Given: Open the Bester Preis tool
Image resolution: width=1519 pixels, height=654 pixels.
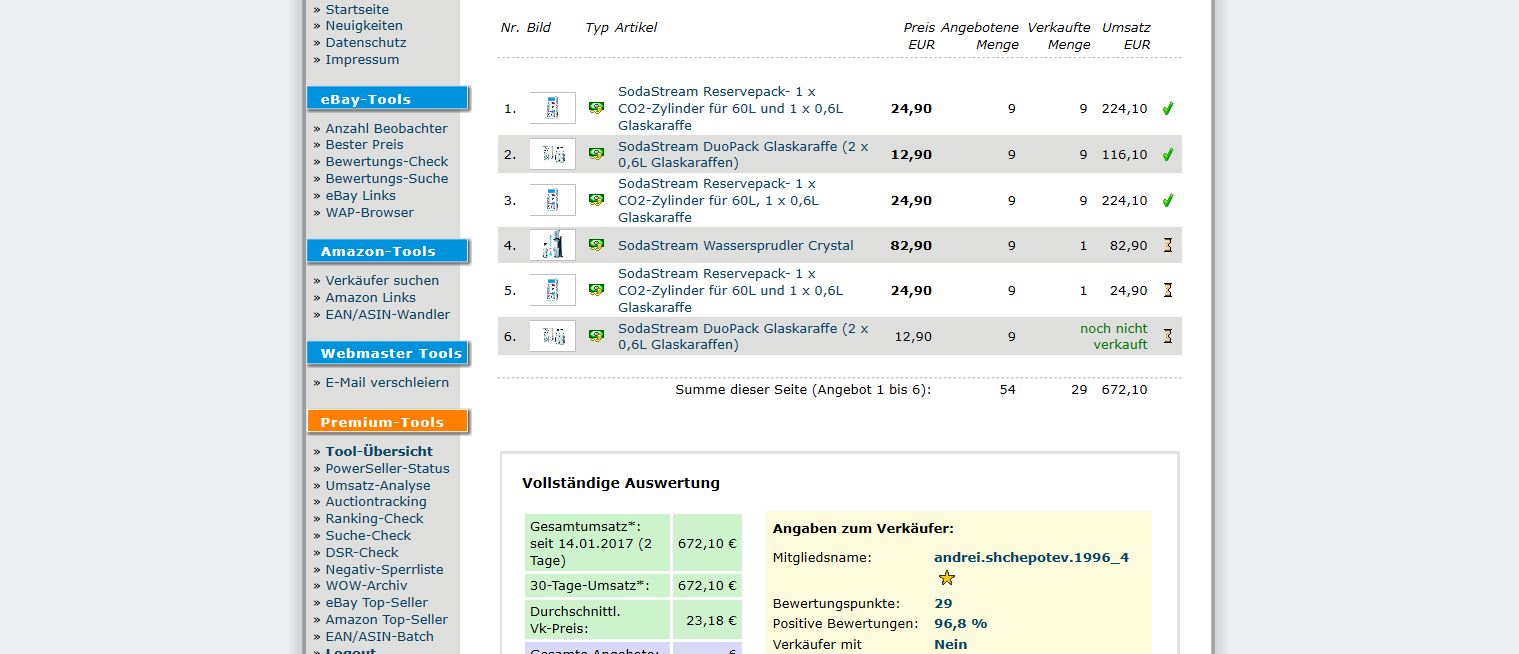Looking at the screenshot, I should (x=365, y=144).
